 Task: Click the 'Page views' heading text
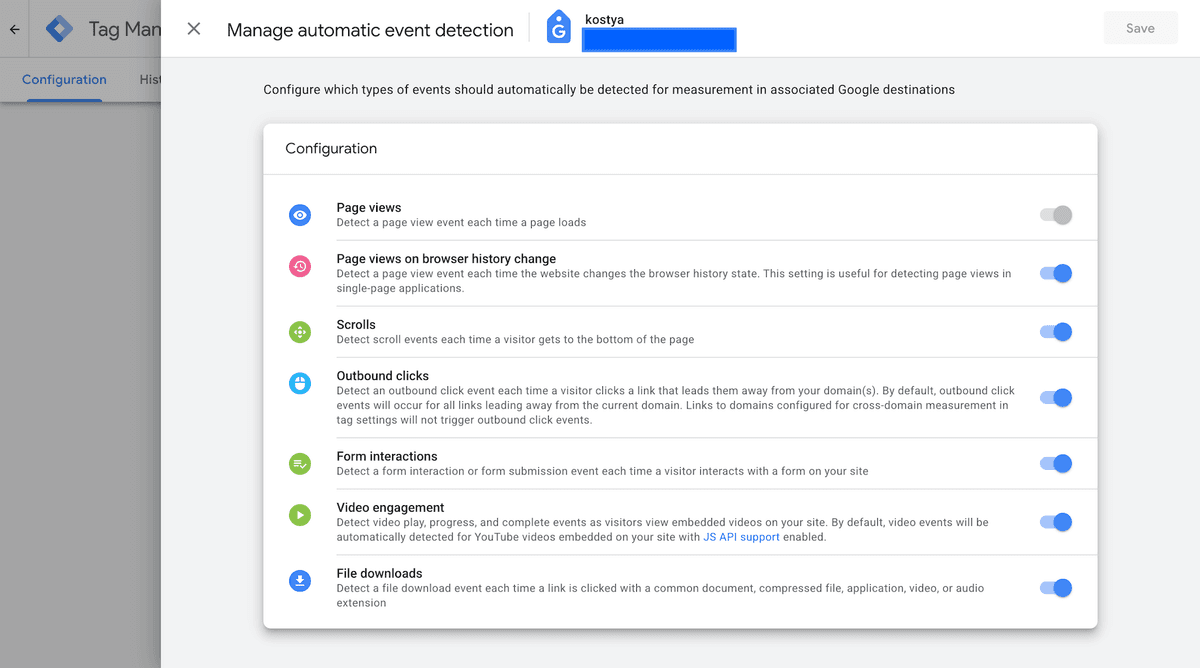point(369,208)
